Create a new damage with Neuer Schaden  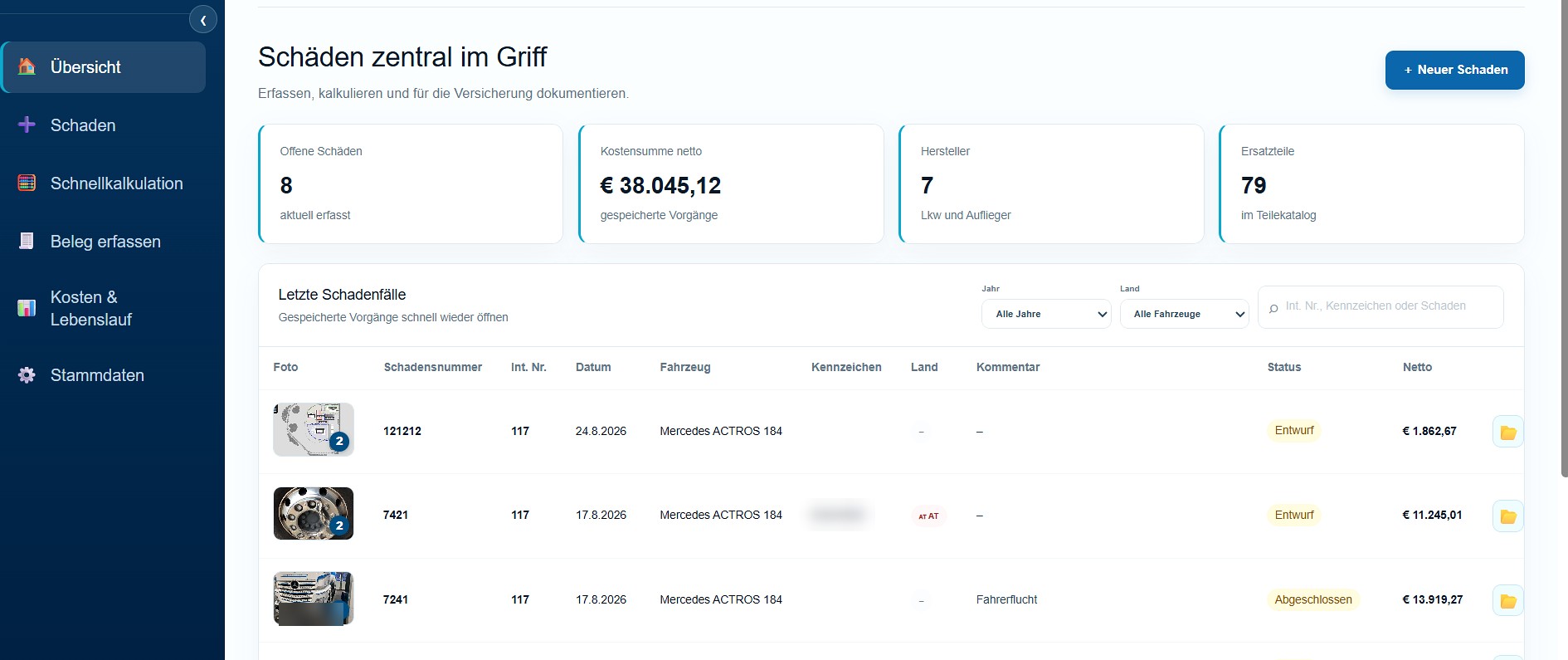point(1455,70)
